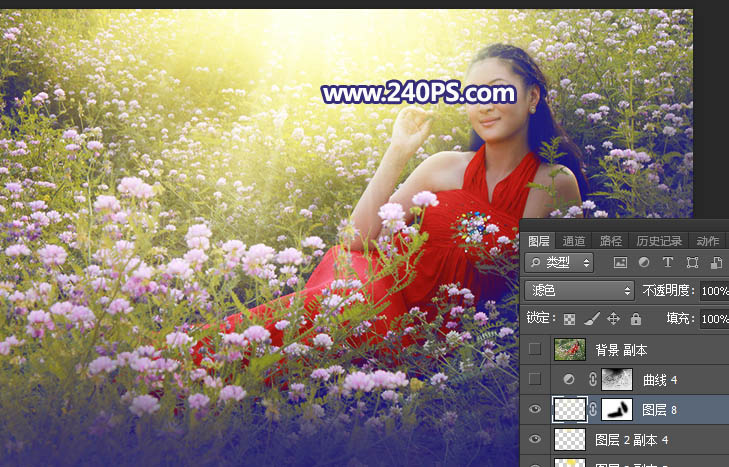Image resolution: width=729 pixels, height=467 pixels.
Task: Hide the 图层 2 副本 4 layer
Action: tap(534, 439)
